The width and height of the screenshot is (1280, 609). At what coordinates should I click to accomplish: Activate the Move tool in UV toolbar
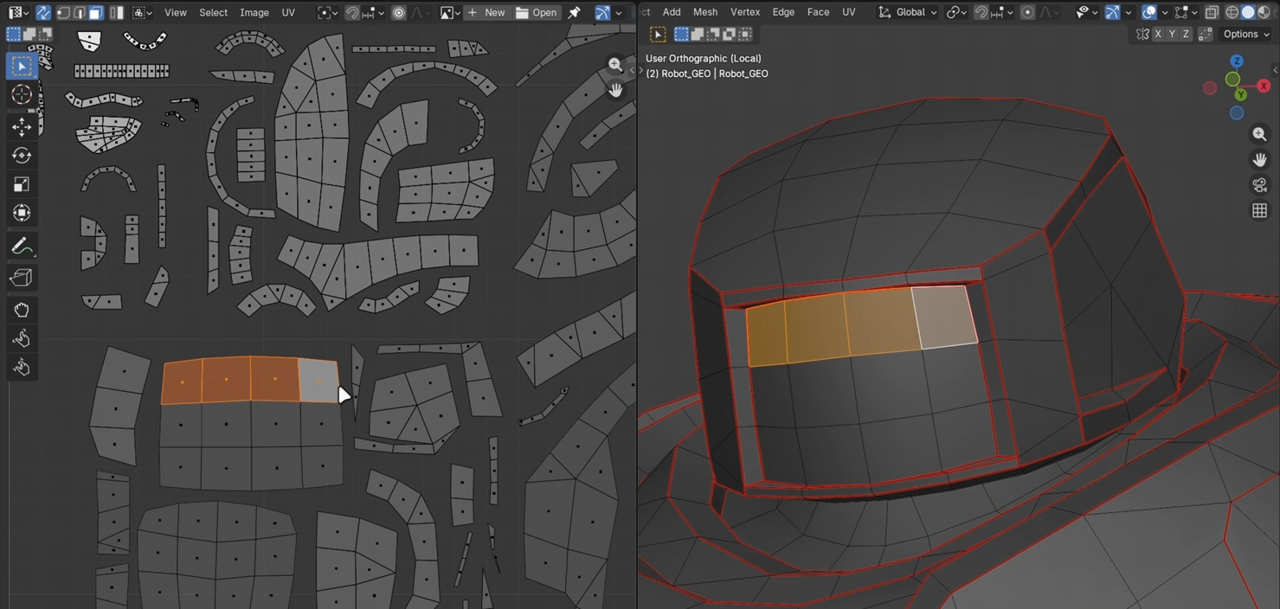coord(21,127)
